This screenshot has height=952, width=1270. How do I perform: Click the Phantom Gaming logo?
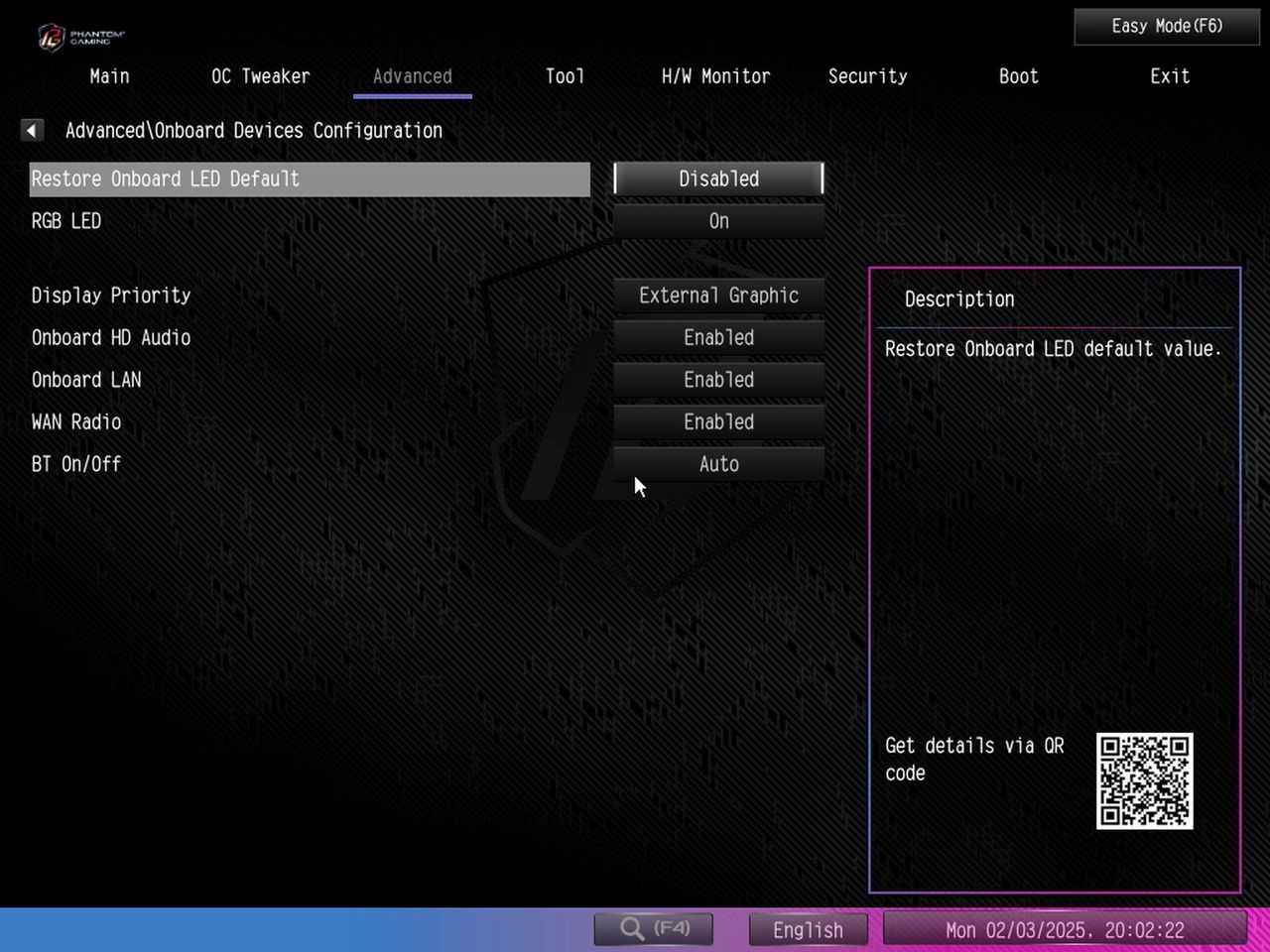(81, 37)
